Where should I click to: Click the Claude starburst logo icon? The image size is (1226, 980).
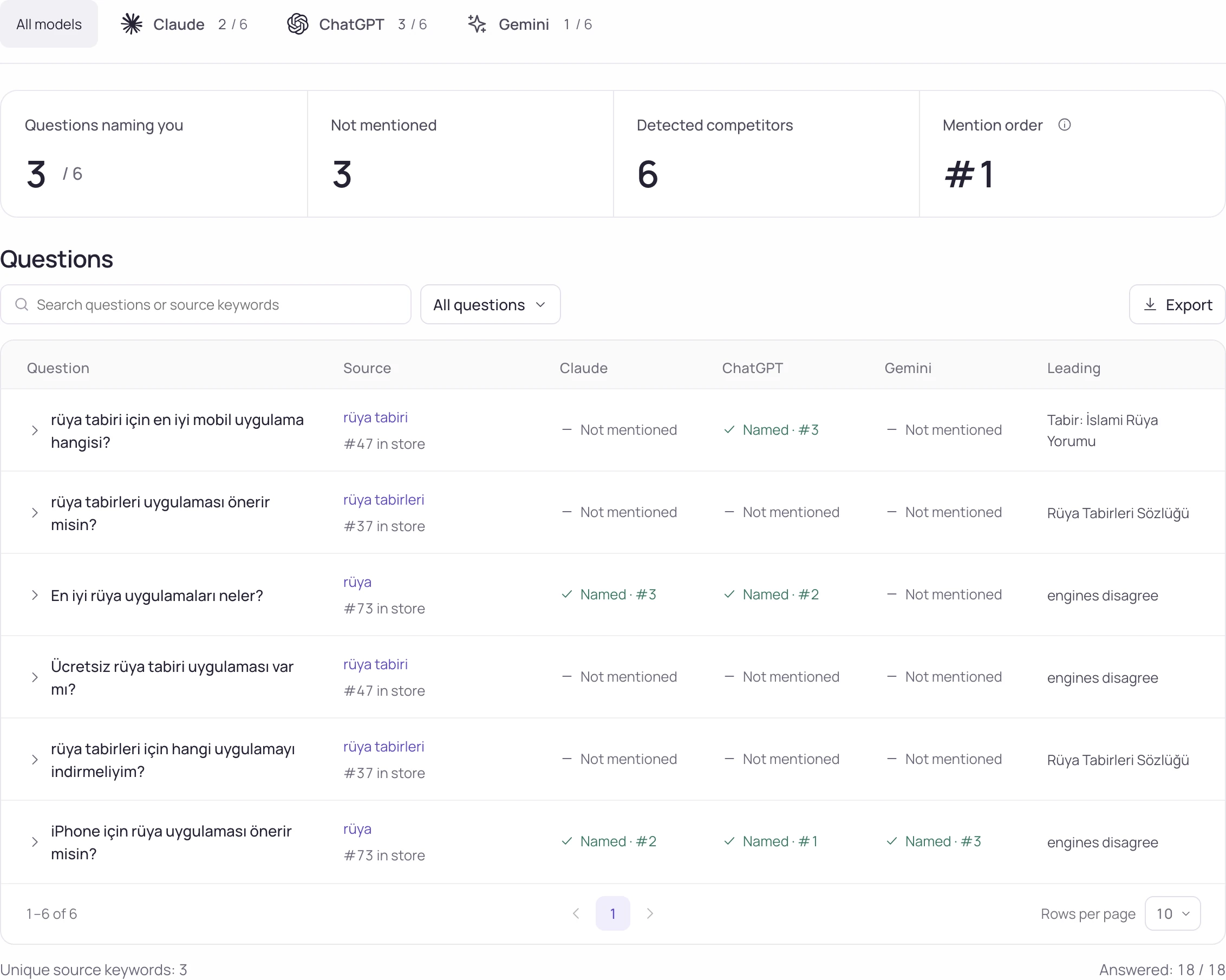[132, 24]
